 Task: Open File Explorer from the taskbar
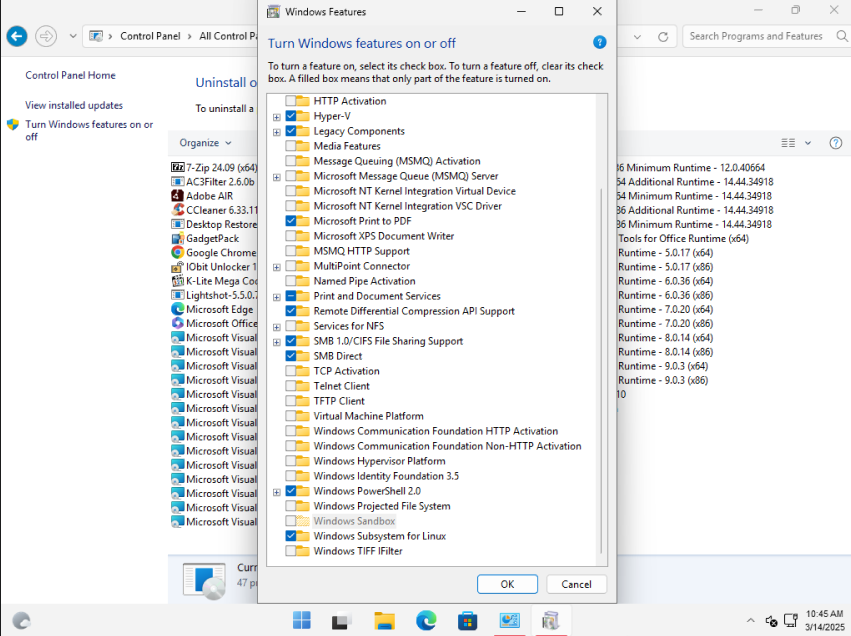384,620
